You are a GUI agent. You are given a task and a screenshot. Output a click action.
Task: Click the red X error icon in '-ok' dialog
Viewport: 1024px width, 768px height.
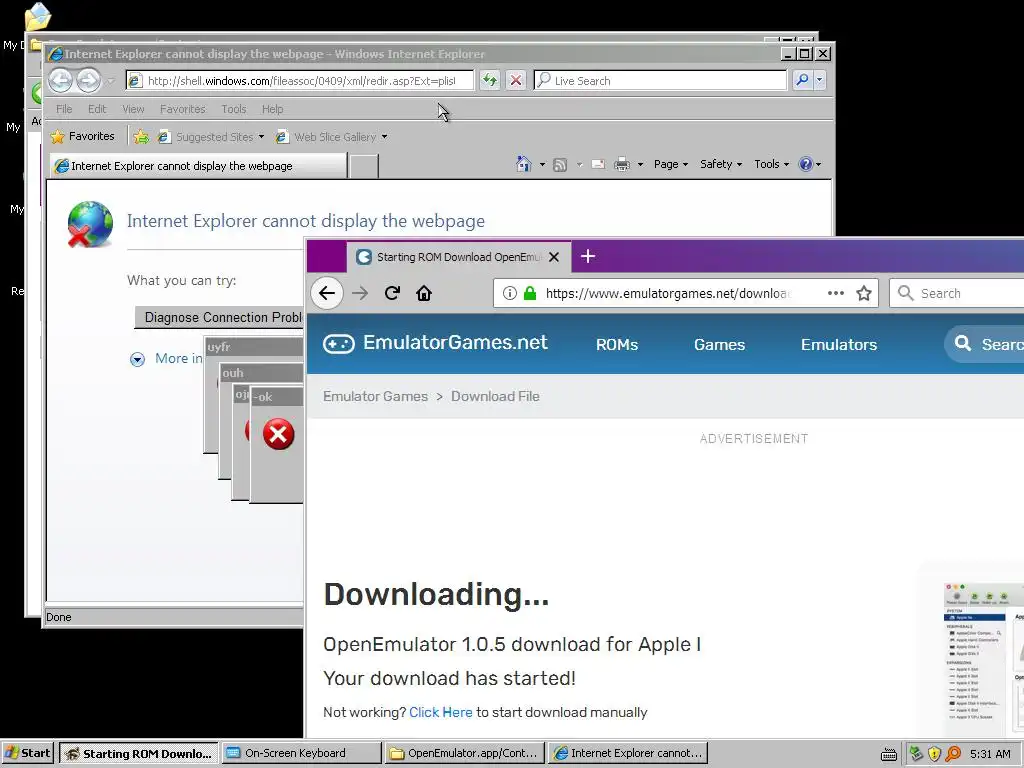(x=278, y=434)
